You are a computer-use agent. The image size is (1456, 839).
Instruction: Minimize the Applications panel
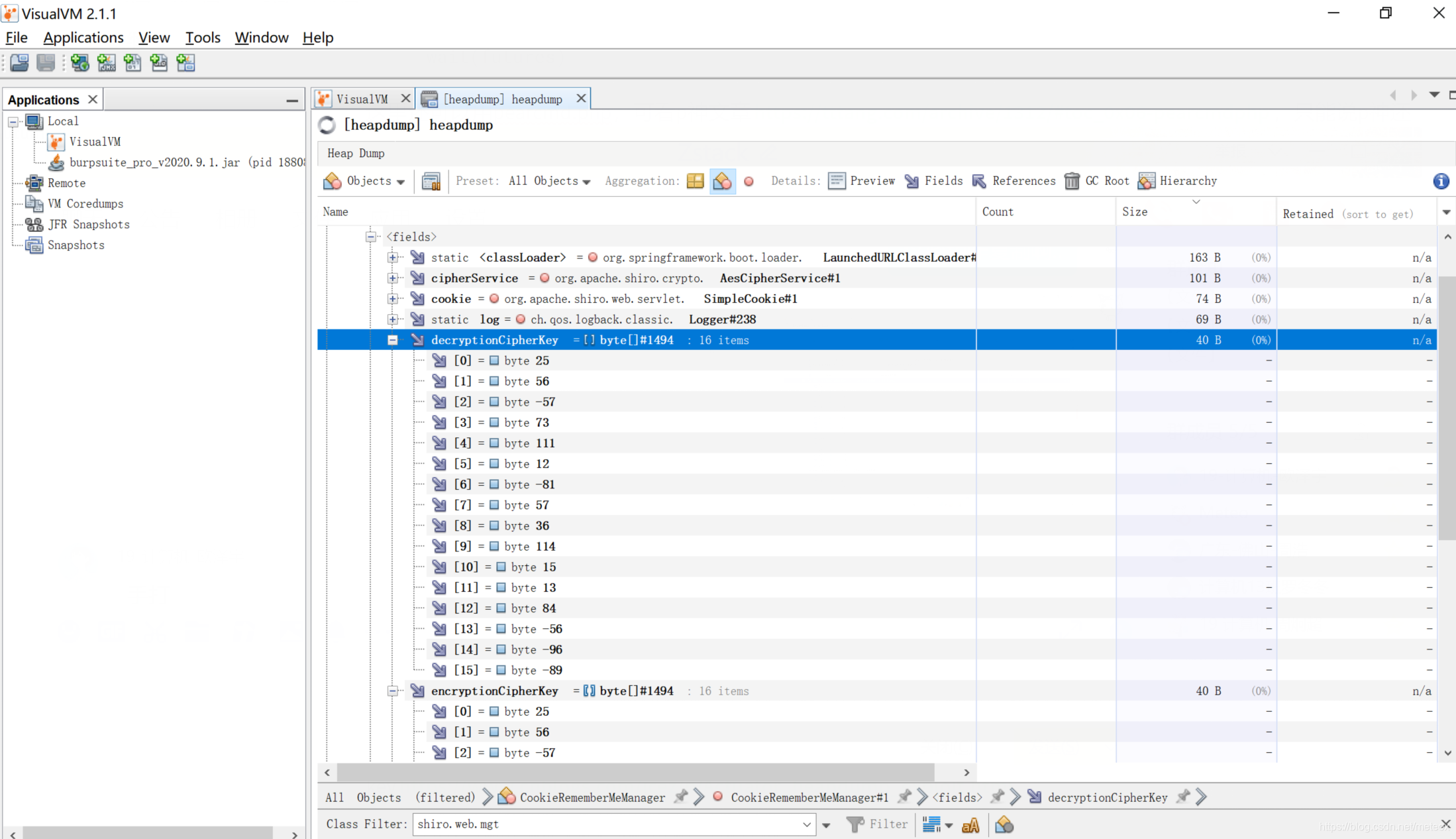[292, 100]
